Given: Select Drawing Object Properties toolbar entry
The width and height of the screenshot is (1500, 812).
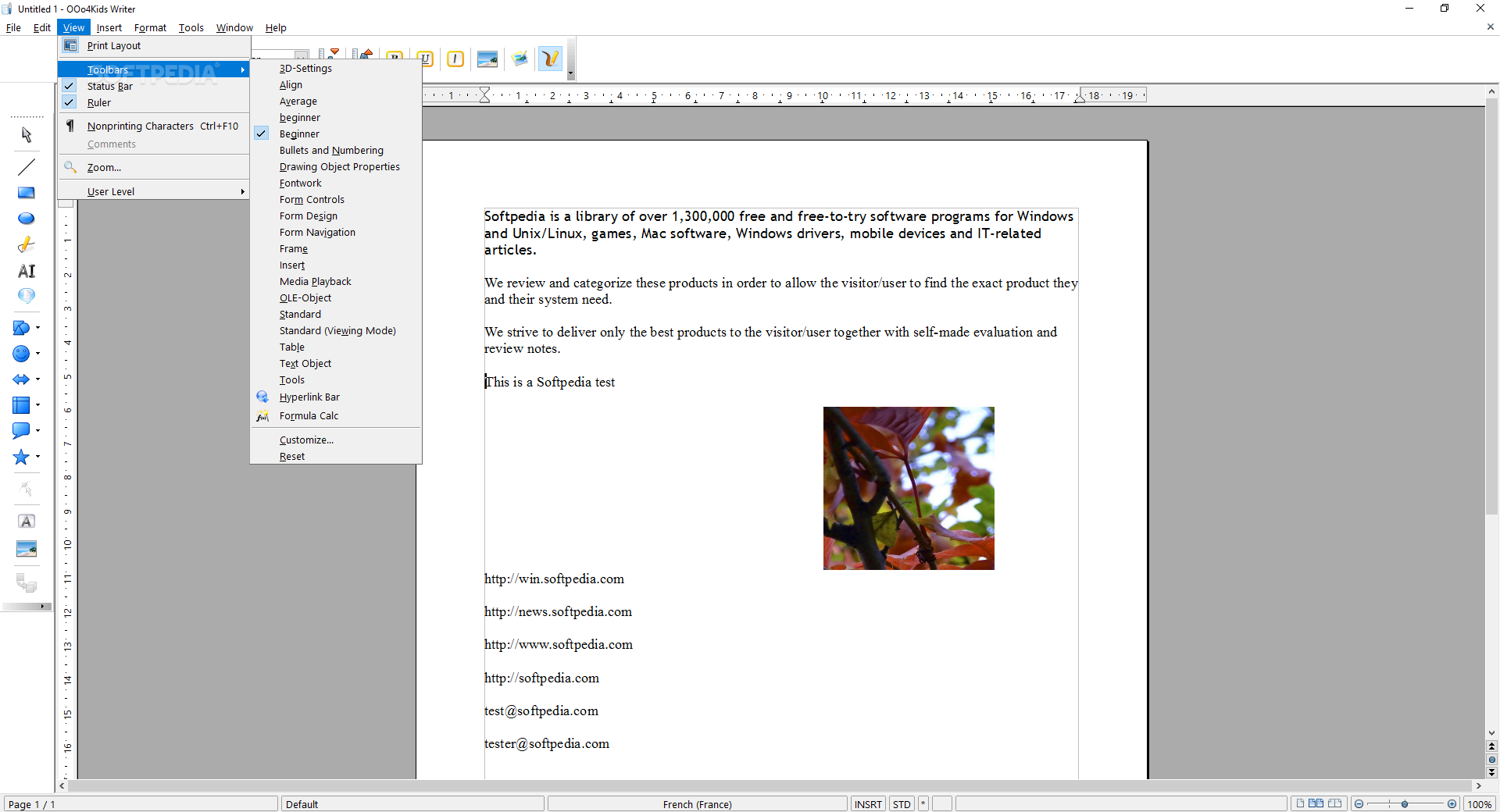Looking at the screenshot, I should click(336, 166).
